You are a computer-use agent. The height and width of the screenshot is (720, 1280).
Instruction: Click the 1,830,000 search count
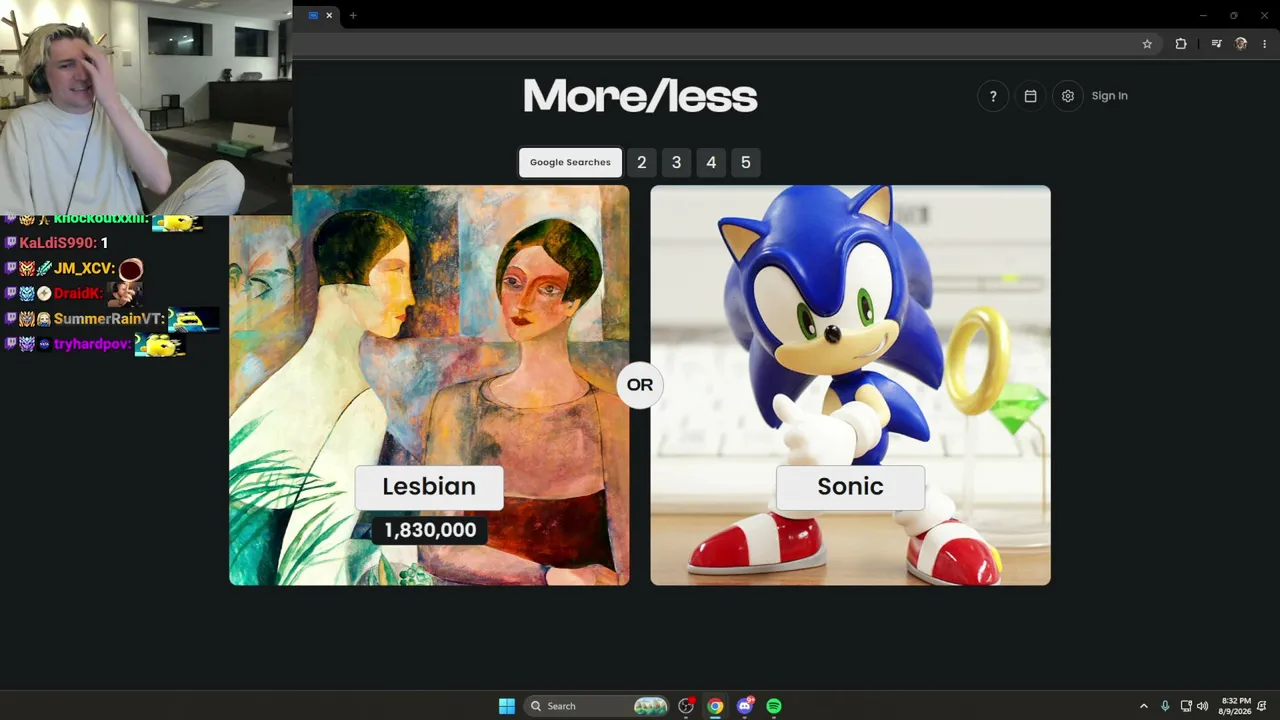[430, 530]
